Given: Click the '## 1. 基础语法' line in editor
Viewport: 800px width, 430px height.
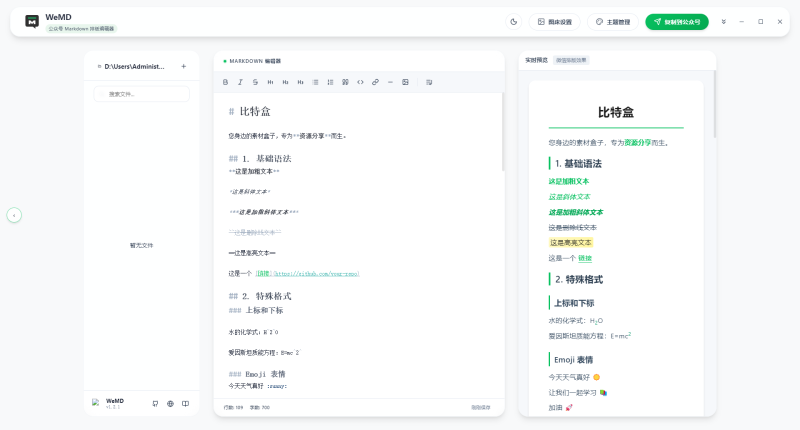Looking at the screenshot, I should 260,159.
